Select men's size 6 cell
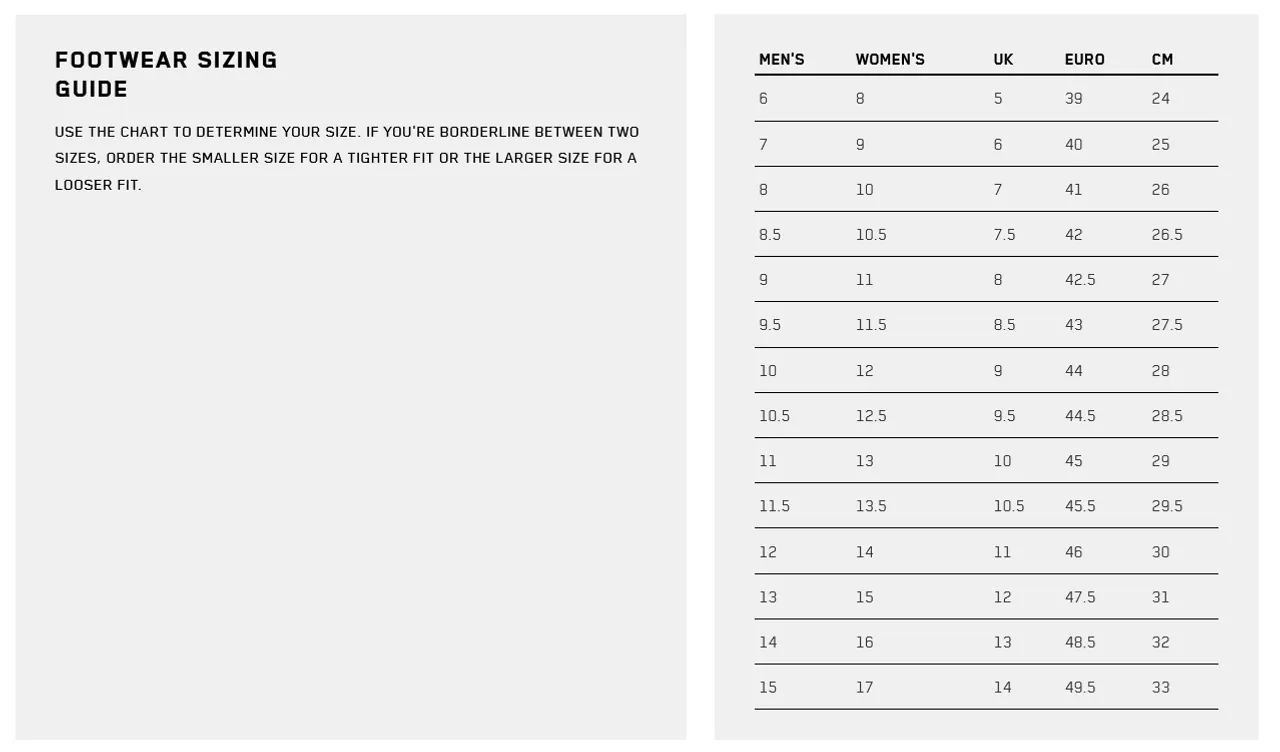Screen dimensions: 1280x752 [x=764, y=99]
